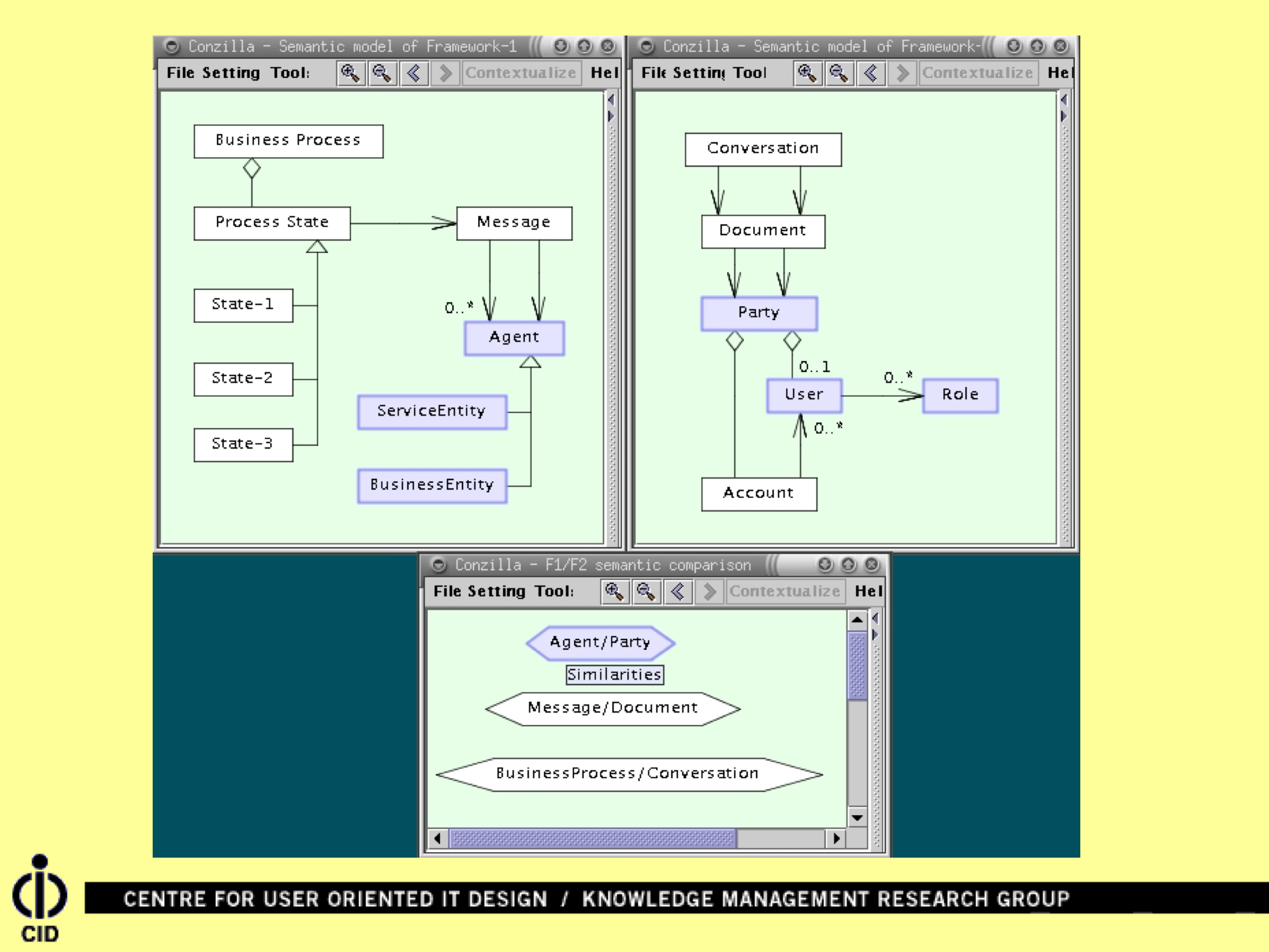Click the Similarities label in comparison map
The width and height of the screenshot is (1269, 952).
tap(614, 675)
